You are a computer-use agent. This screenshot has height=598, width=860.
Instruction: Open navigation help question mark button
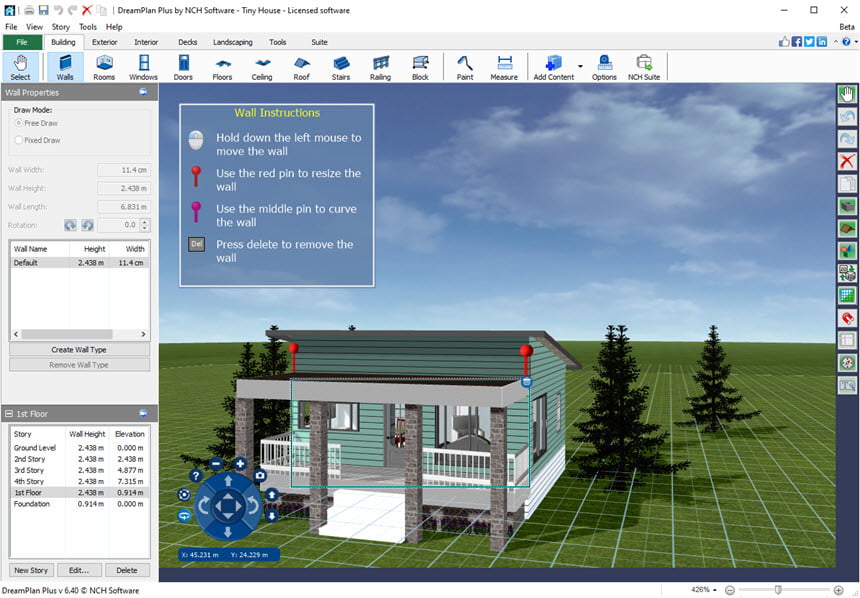point(196,476)
